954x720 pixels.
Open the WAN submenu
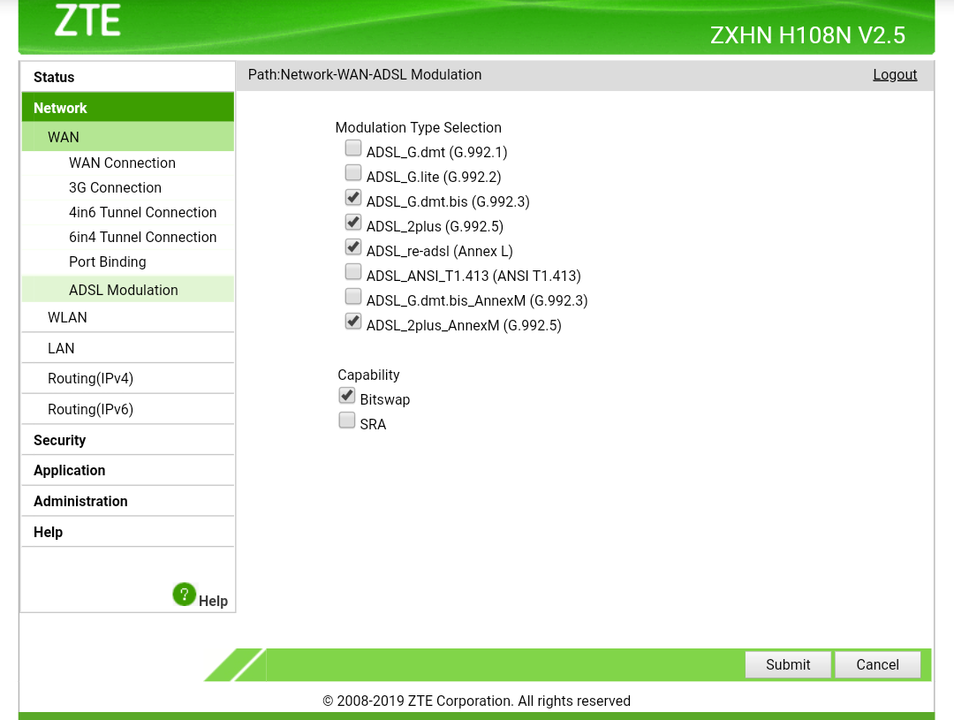tap(128, 137)
